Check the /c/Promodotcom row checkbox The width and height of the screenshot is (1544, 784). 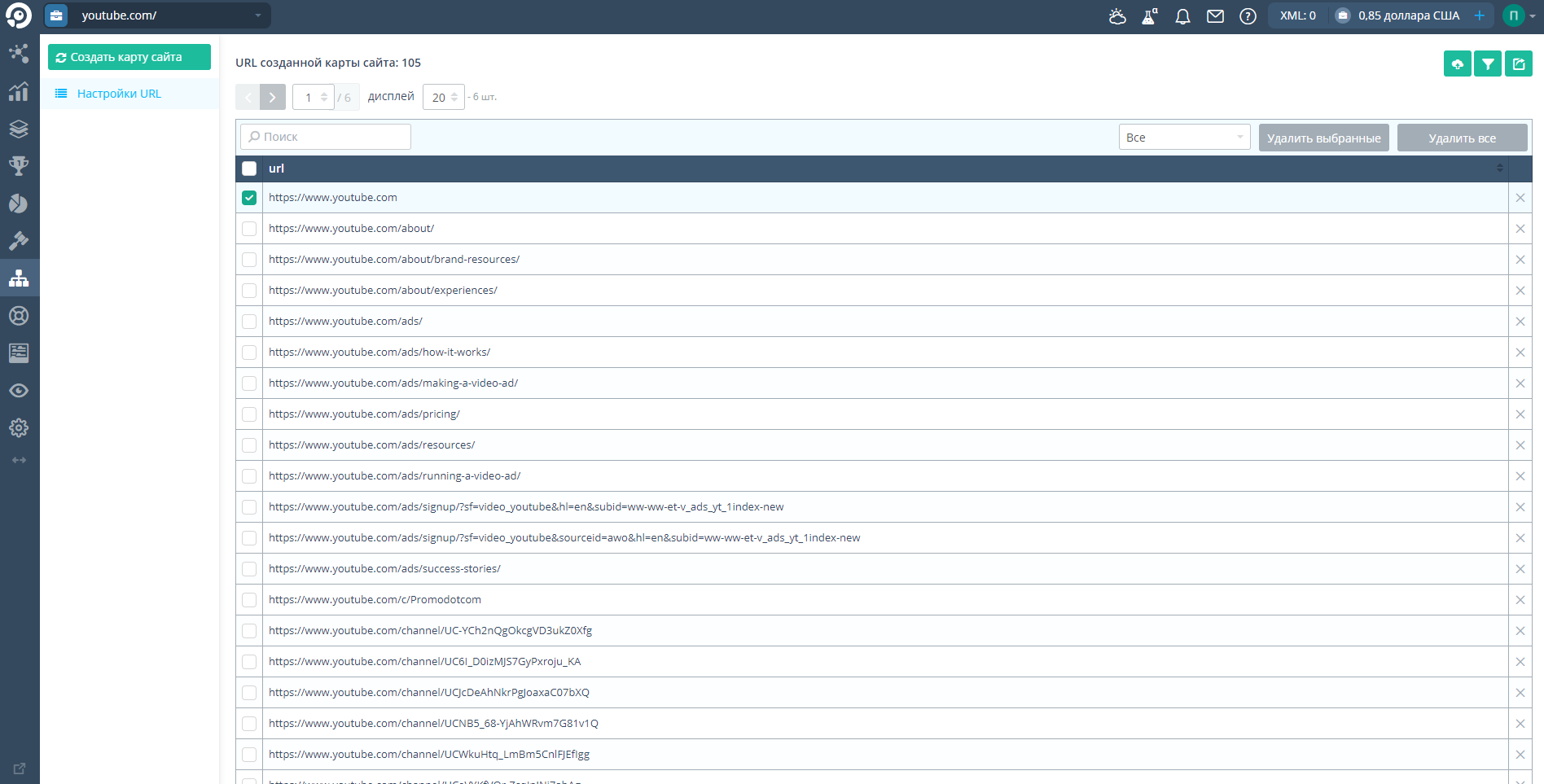tap(249, 600)
